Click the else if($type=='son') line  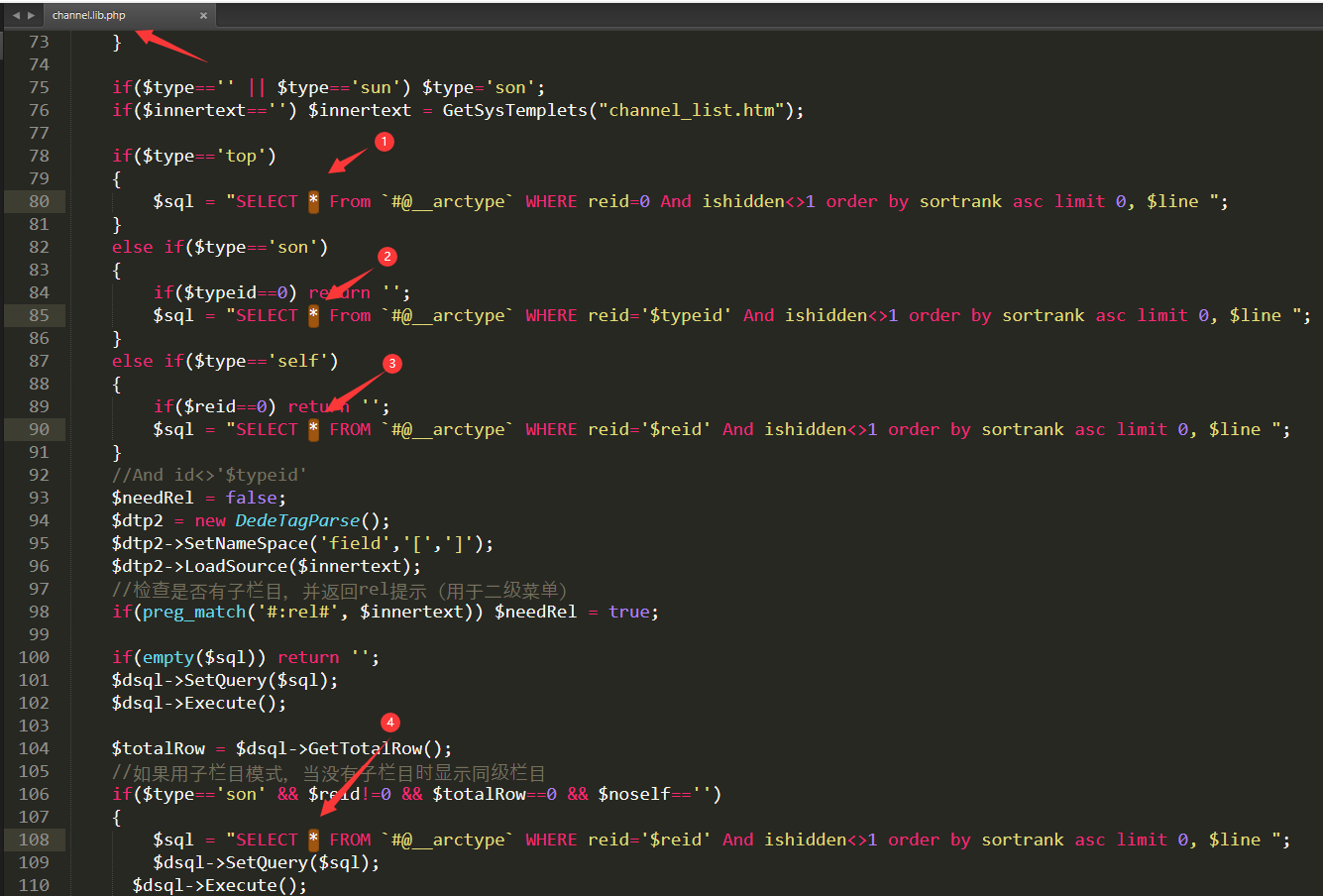(220, 247)
